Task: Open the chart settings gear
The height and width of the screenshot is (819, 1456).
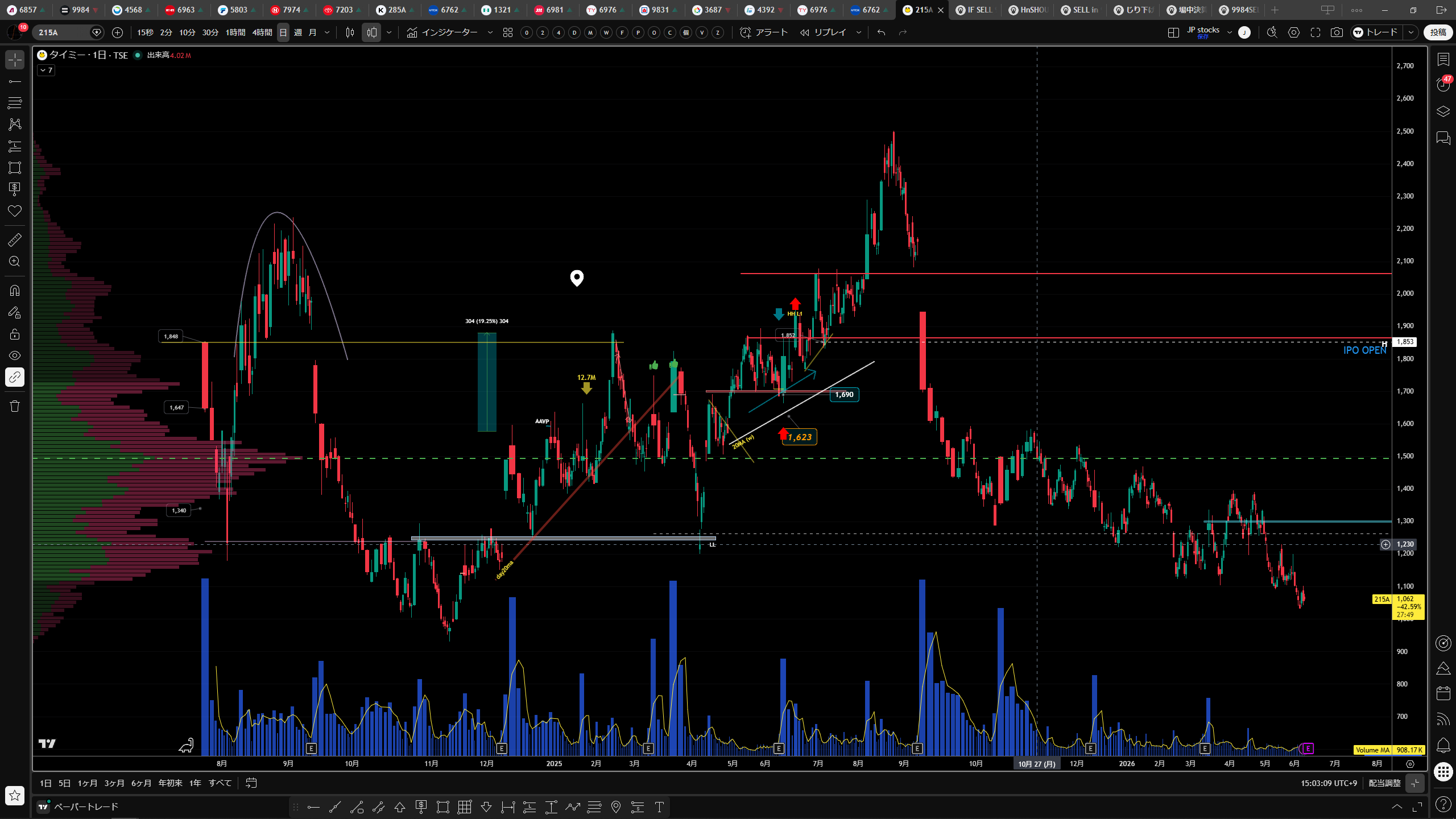Action: (x=1294, y=32)
